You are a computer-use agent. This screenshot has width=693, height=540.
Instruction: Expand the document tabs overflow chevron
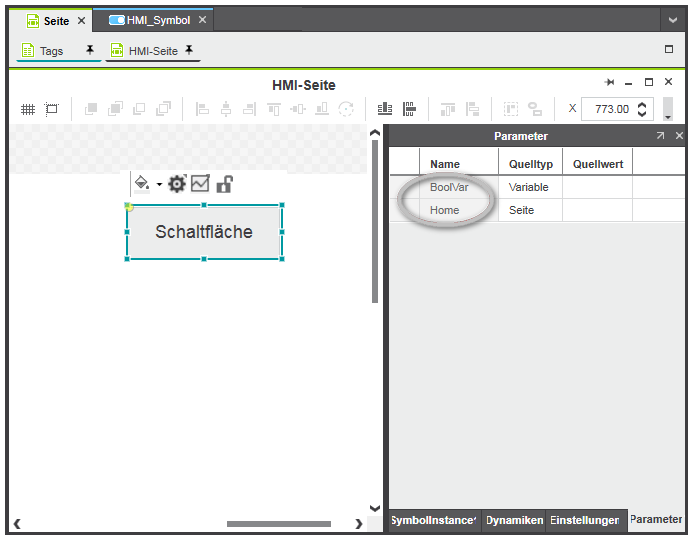pyautogui.click(x=673, y=20)
